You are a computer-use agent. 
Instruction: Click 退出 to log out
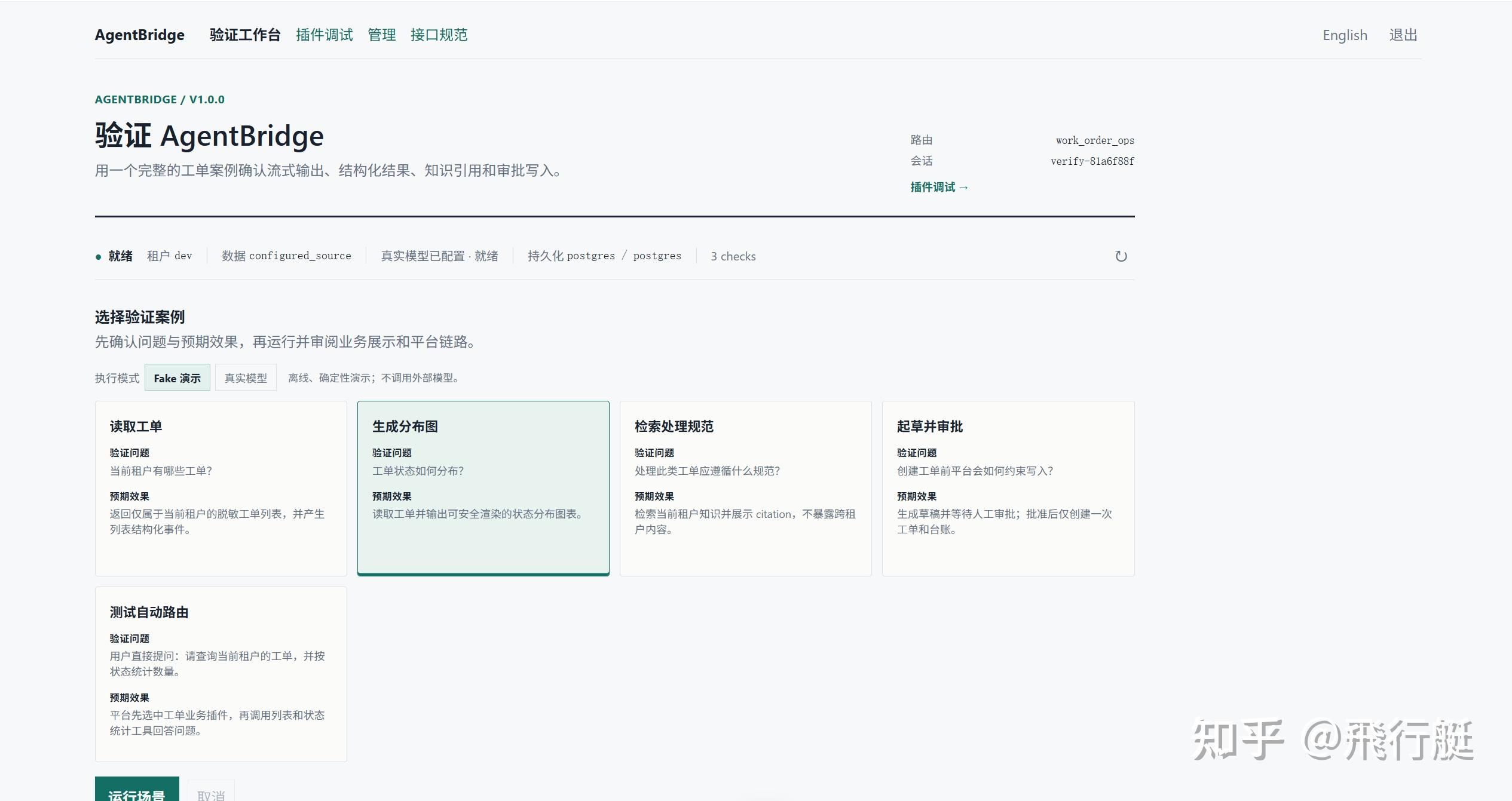pos(1403,35)
